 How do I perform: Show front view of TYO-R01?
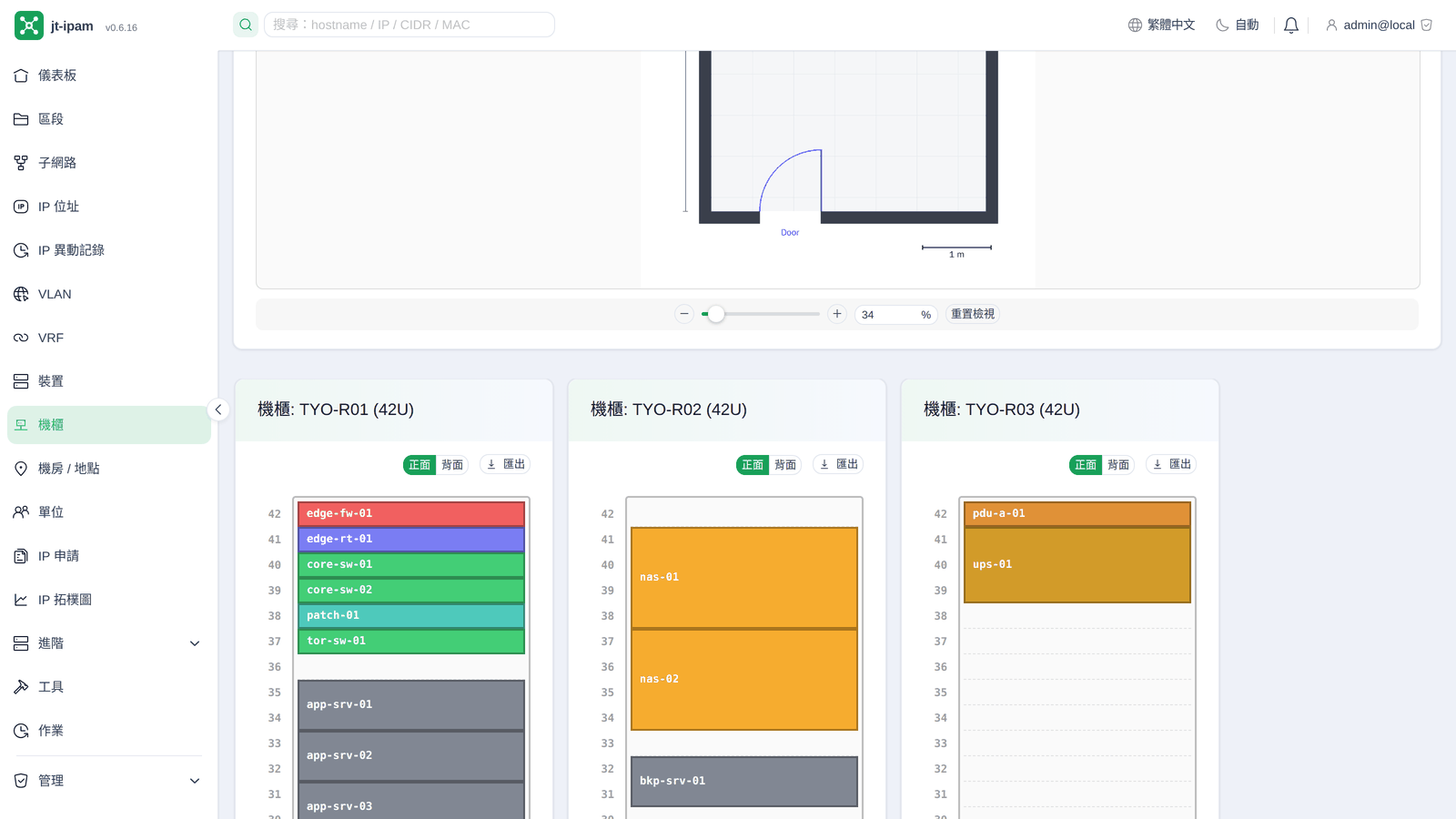420,465
